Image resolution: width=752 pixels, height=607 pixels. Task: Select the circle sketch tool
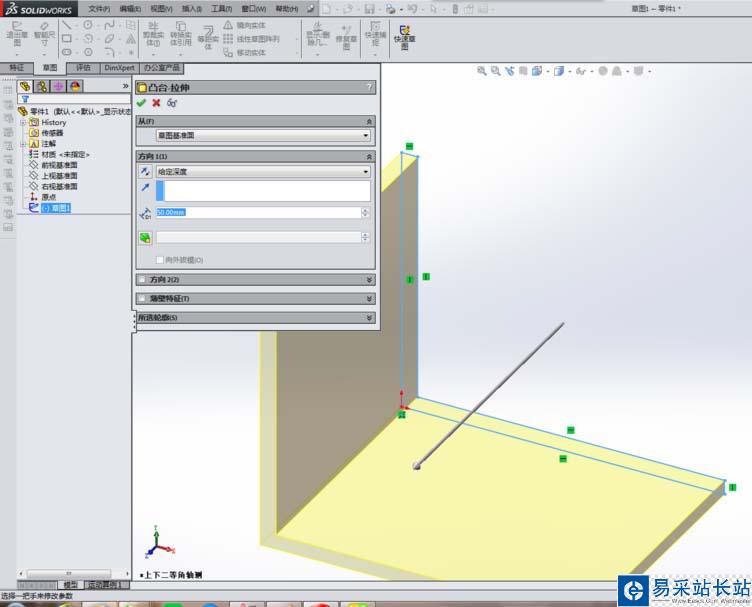point(88,25)
